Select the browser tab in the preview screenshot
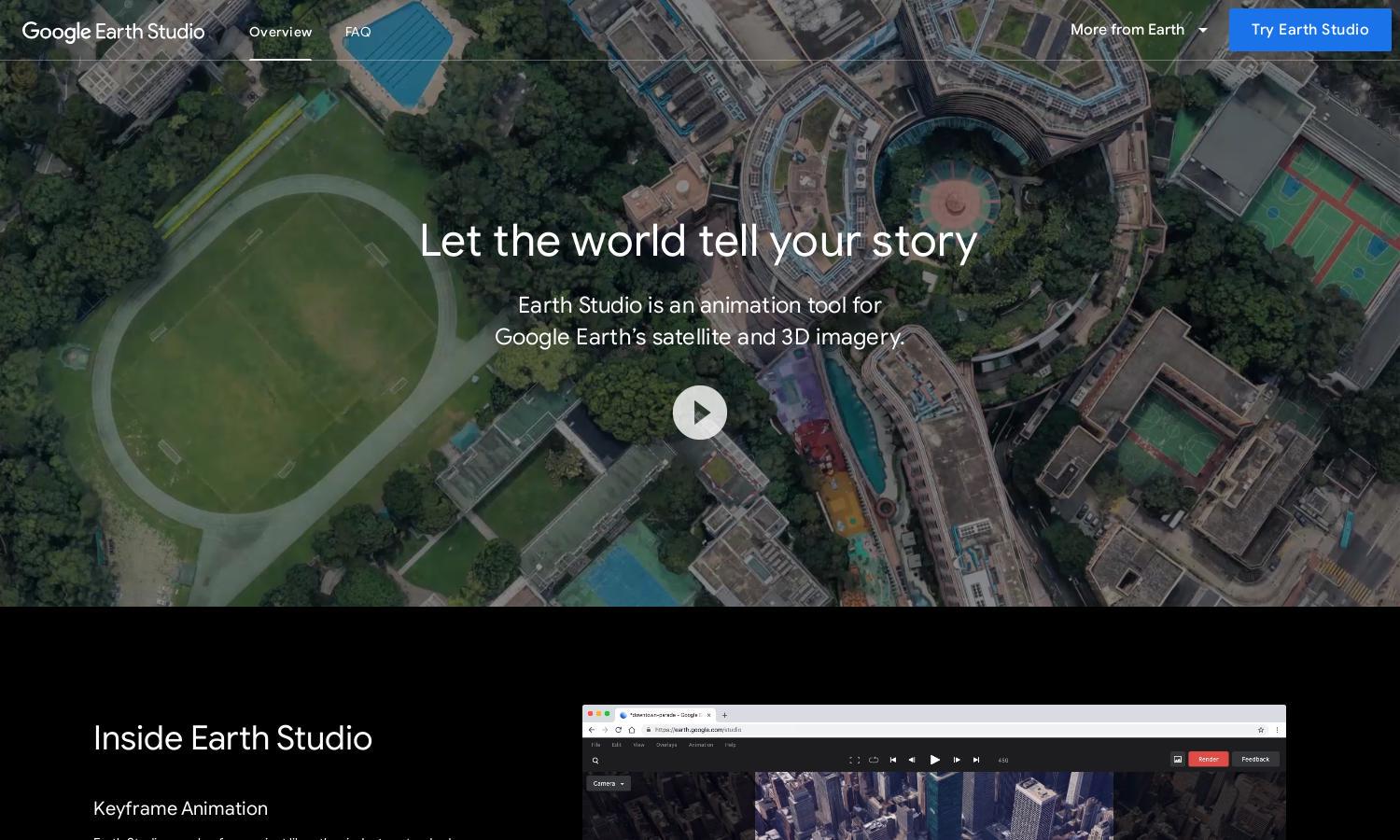Screen dimensions: 1400x840 click(664, 715)
